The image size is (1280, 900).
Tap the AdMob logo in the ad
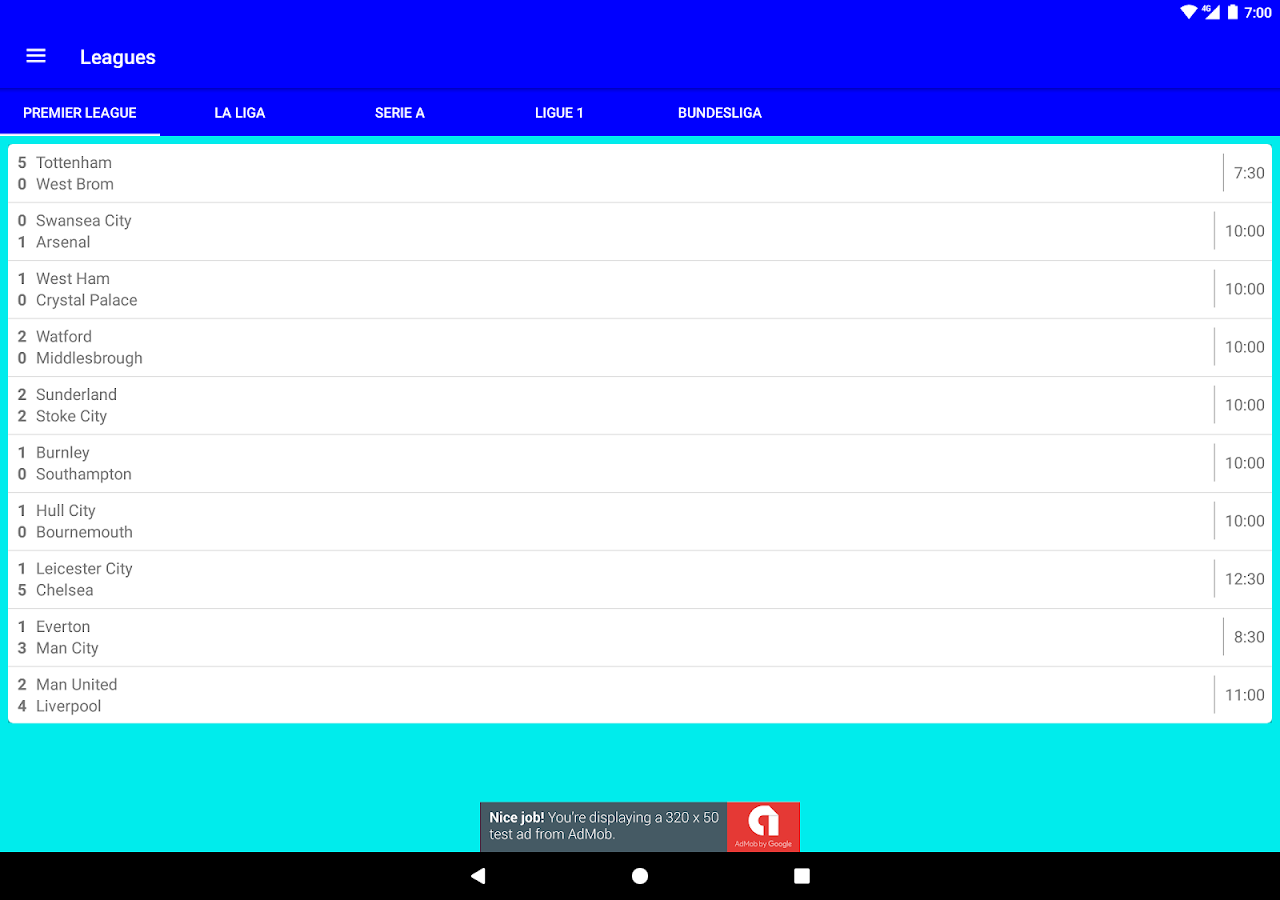(763, 827)
